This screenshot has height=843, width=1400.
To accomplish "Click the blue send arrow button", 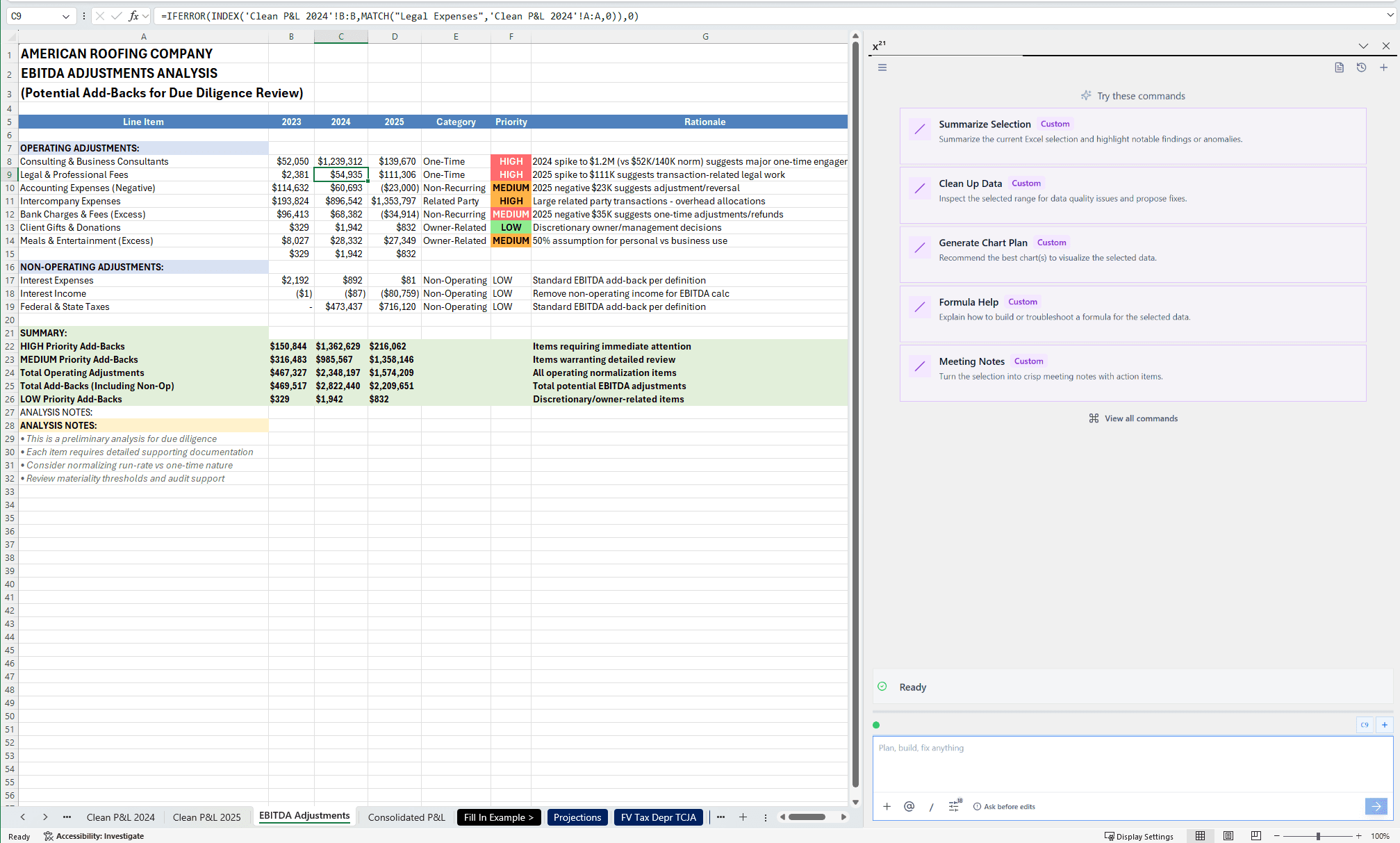I will (1376, 806).
